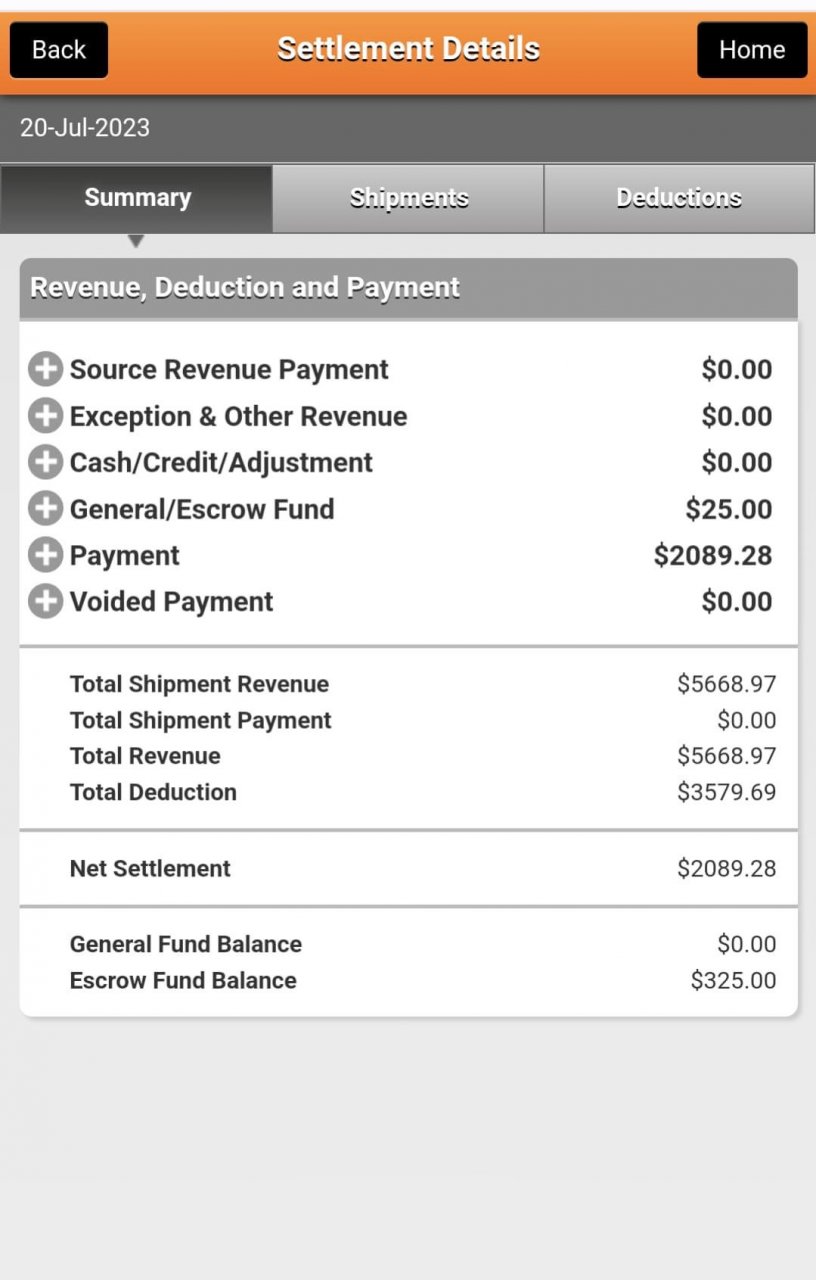
Task: Click plus icon next to Payment
Action: pyautogui.click(x=45, y=555)
